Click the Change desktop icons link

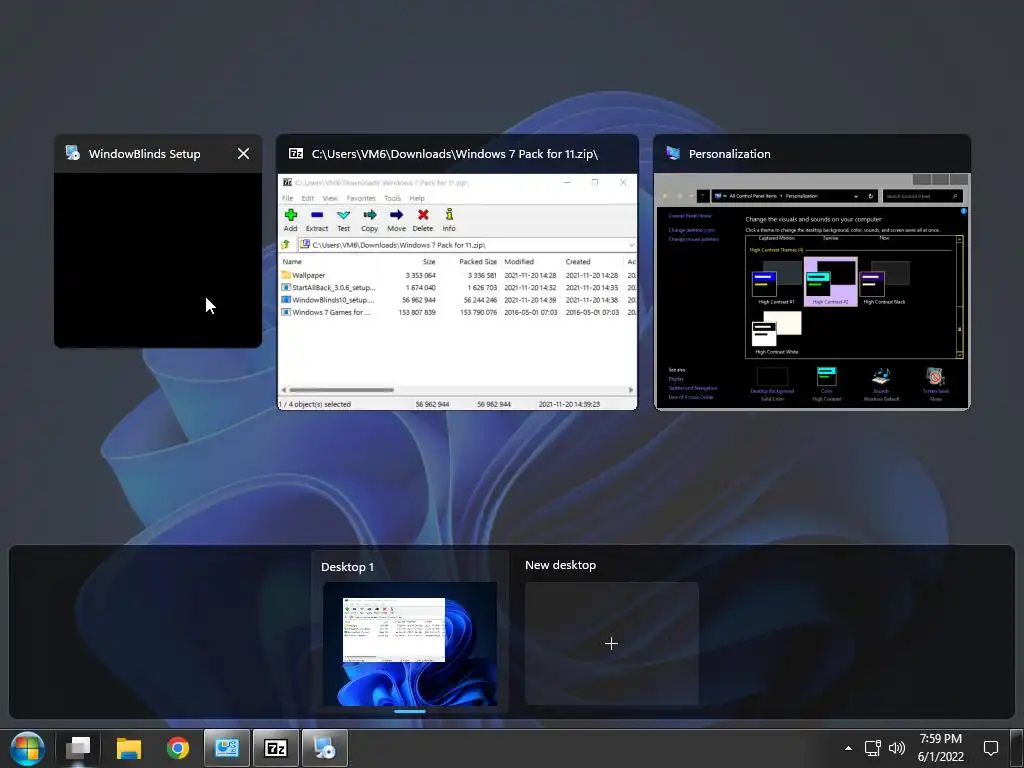point(691,231)
